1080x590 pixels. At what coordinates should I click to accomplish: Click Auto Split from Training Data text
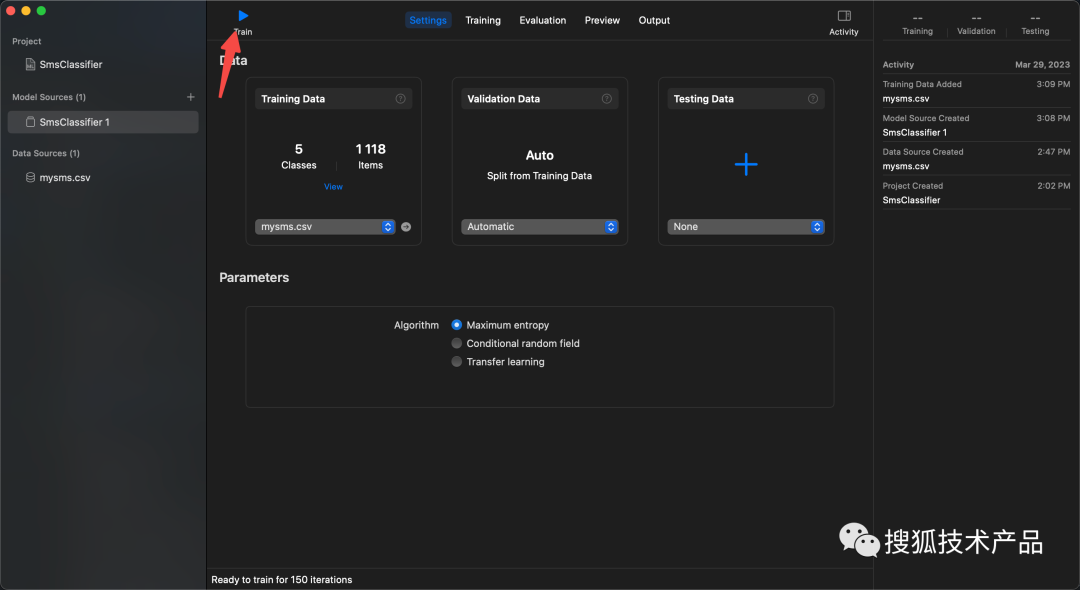tap(539, 165)
